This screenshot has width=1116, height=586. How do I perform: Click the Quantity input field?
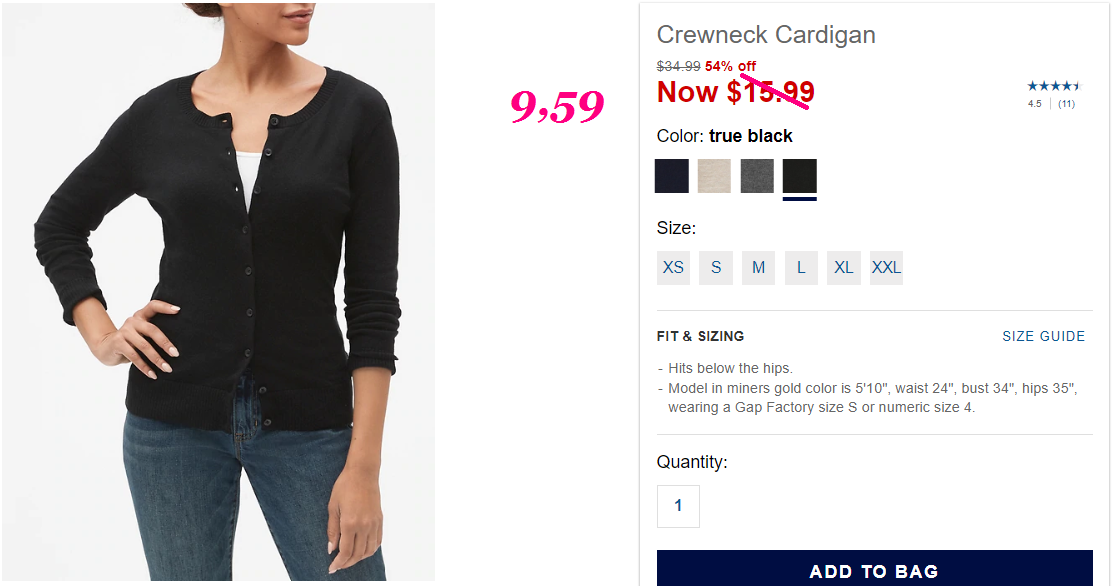click(678, 506)
